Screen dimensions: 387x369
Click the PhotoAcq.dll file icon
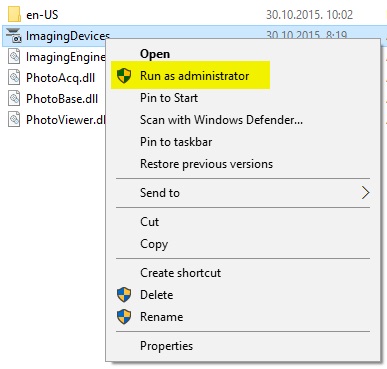(14, 77)
